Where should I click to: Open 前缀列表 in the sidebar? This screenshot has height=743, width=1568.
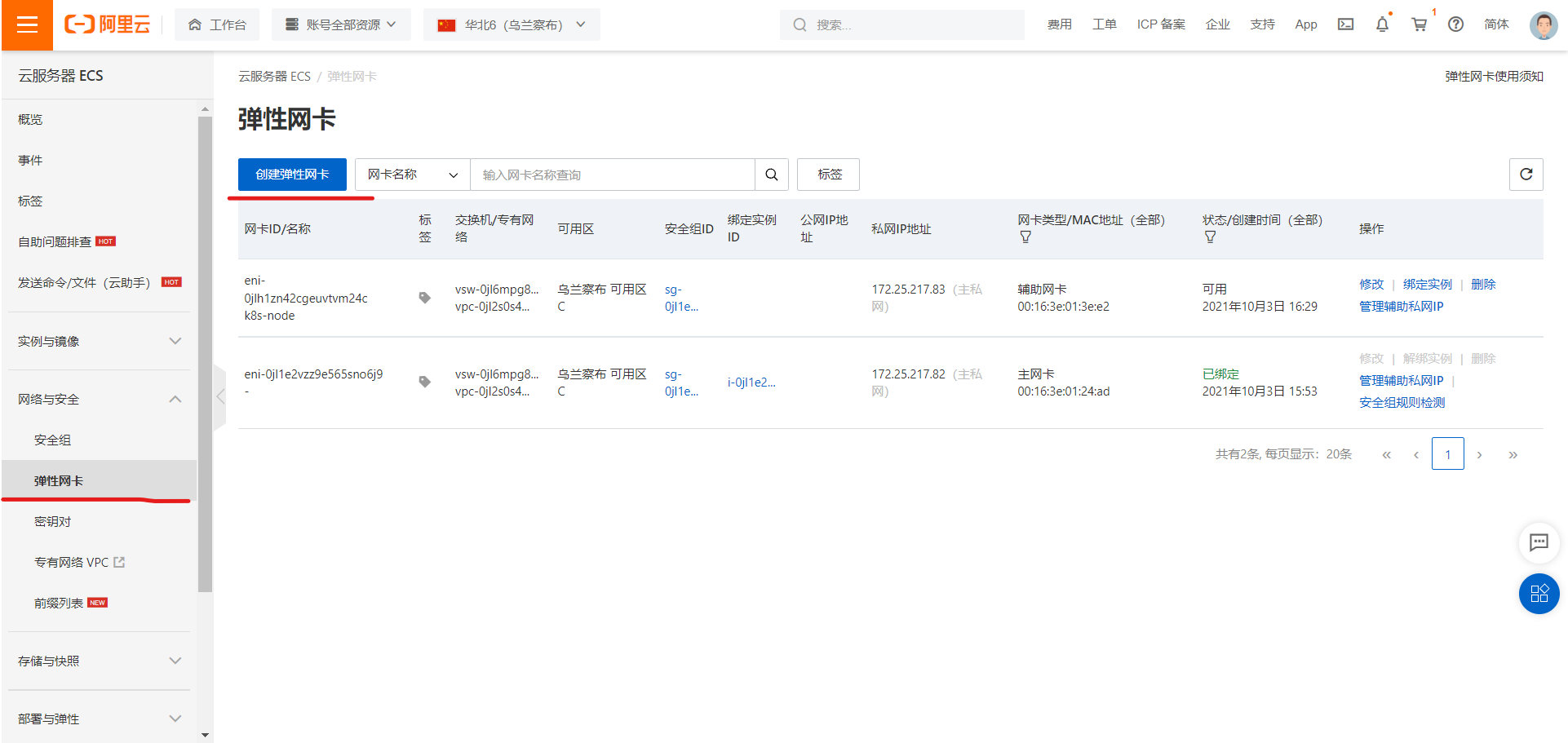[59, 603]
